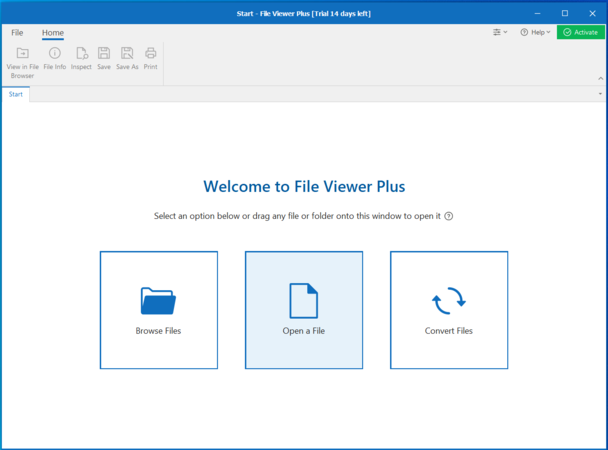Minimize the File Viewer Plus window
This screenshot has width=608, height=450.
click(x=537, y=14)
